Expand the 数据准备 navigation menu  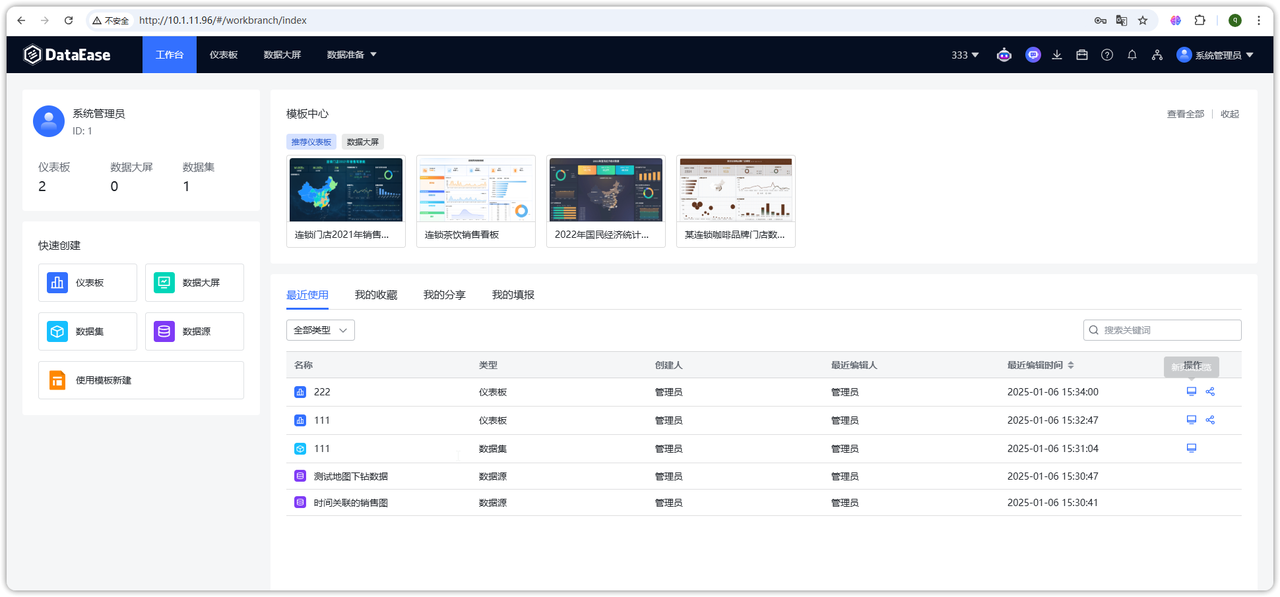pos(351,55)
